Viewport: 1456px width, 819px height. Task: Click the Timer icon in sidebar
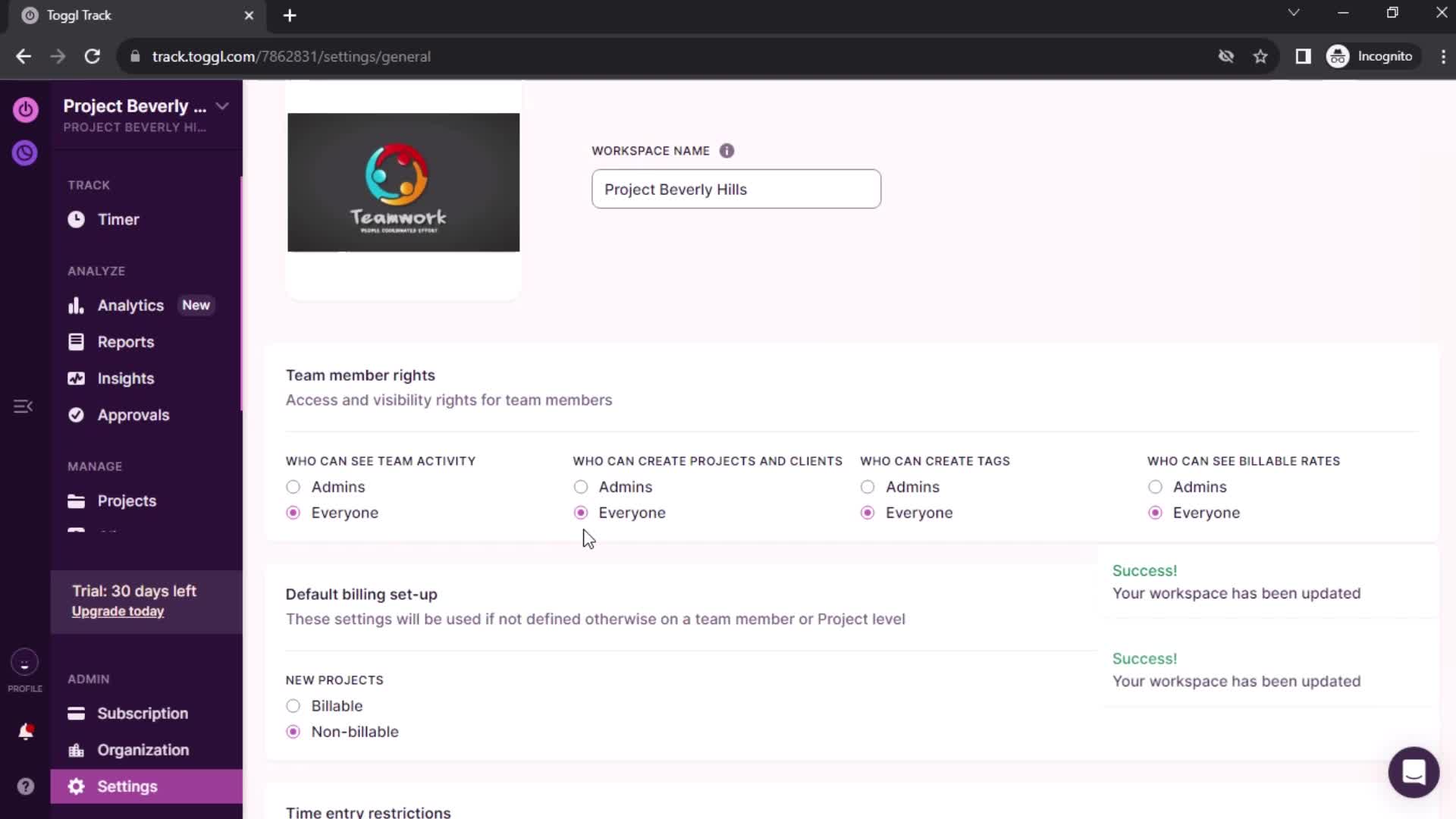tap(76, 219)
